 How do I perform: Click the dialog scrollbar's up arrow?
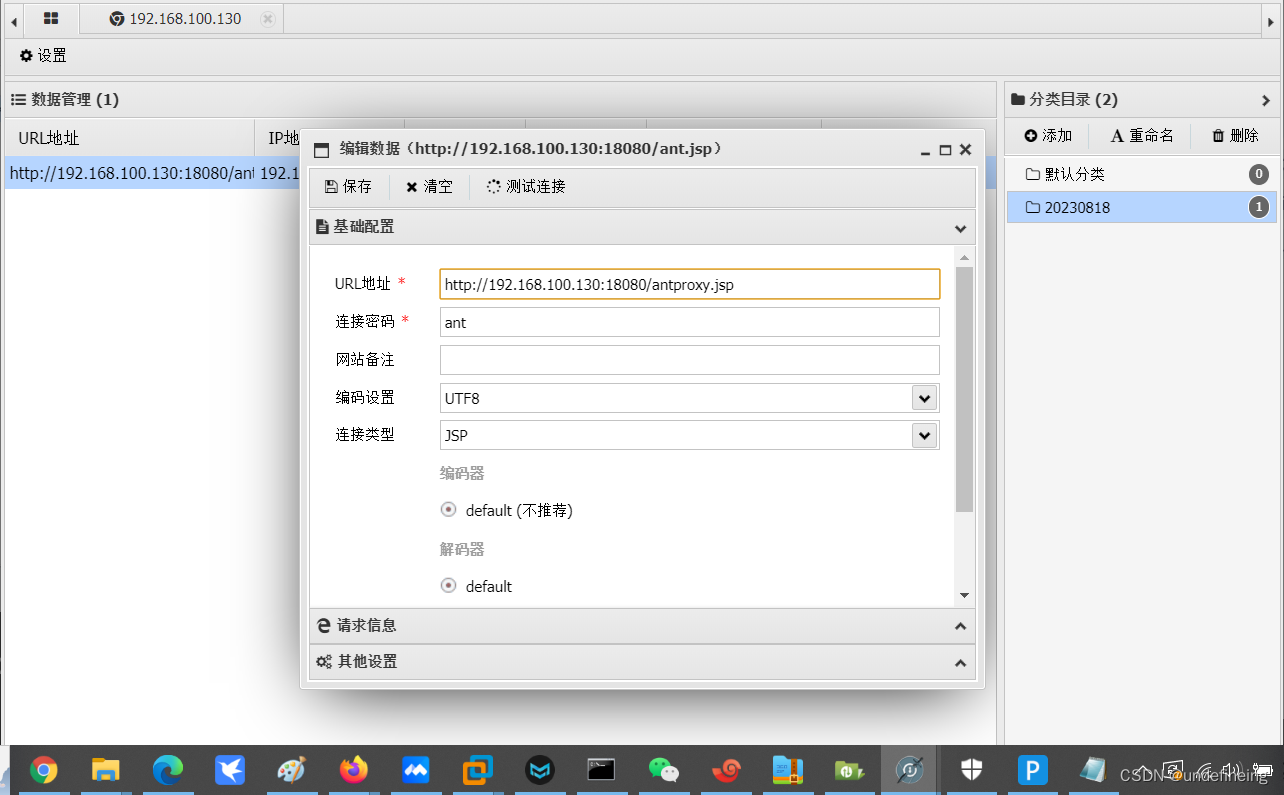[964, 258]
